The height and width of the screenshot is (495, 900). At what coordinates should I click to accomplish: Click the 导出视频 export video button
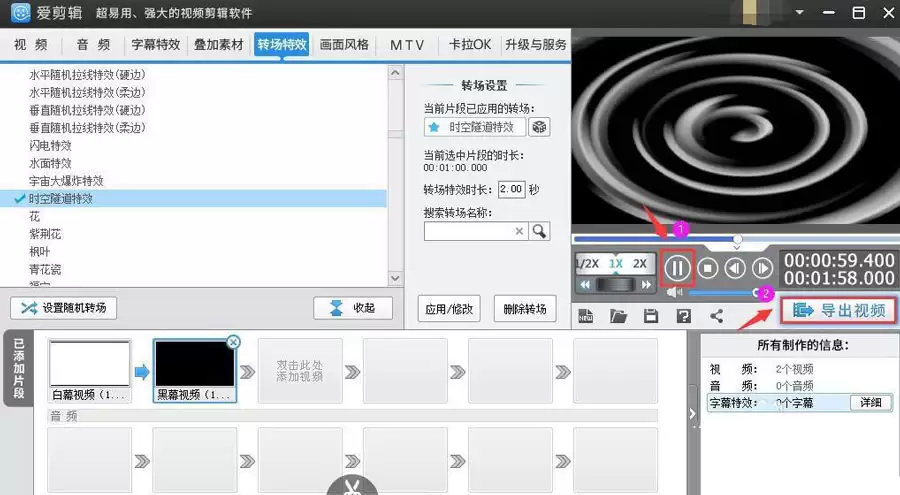(839, 311)
